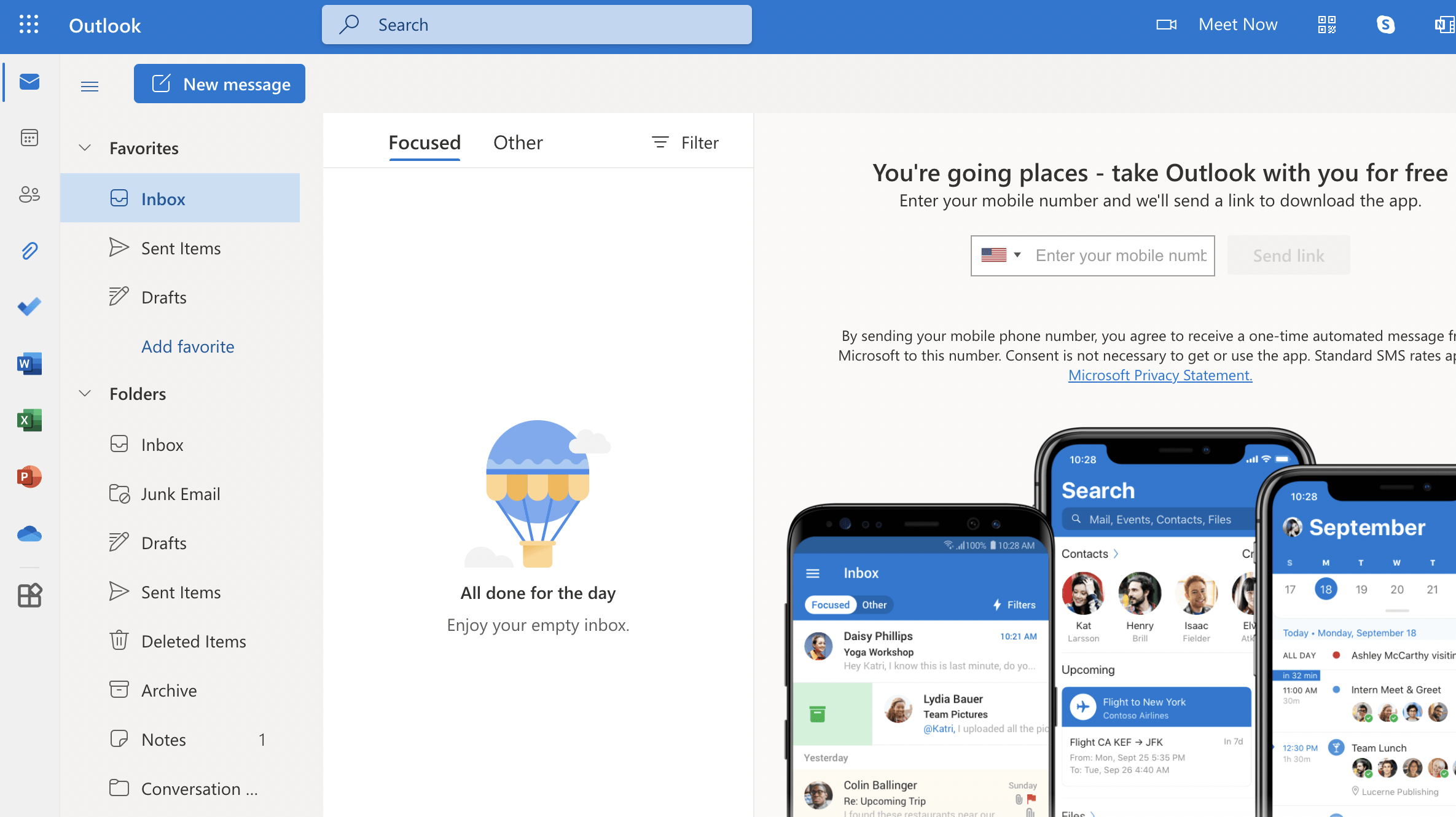1456x817 pixels.
Task: Launch Excel from the sidebar
Action: [29, 420]
